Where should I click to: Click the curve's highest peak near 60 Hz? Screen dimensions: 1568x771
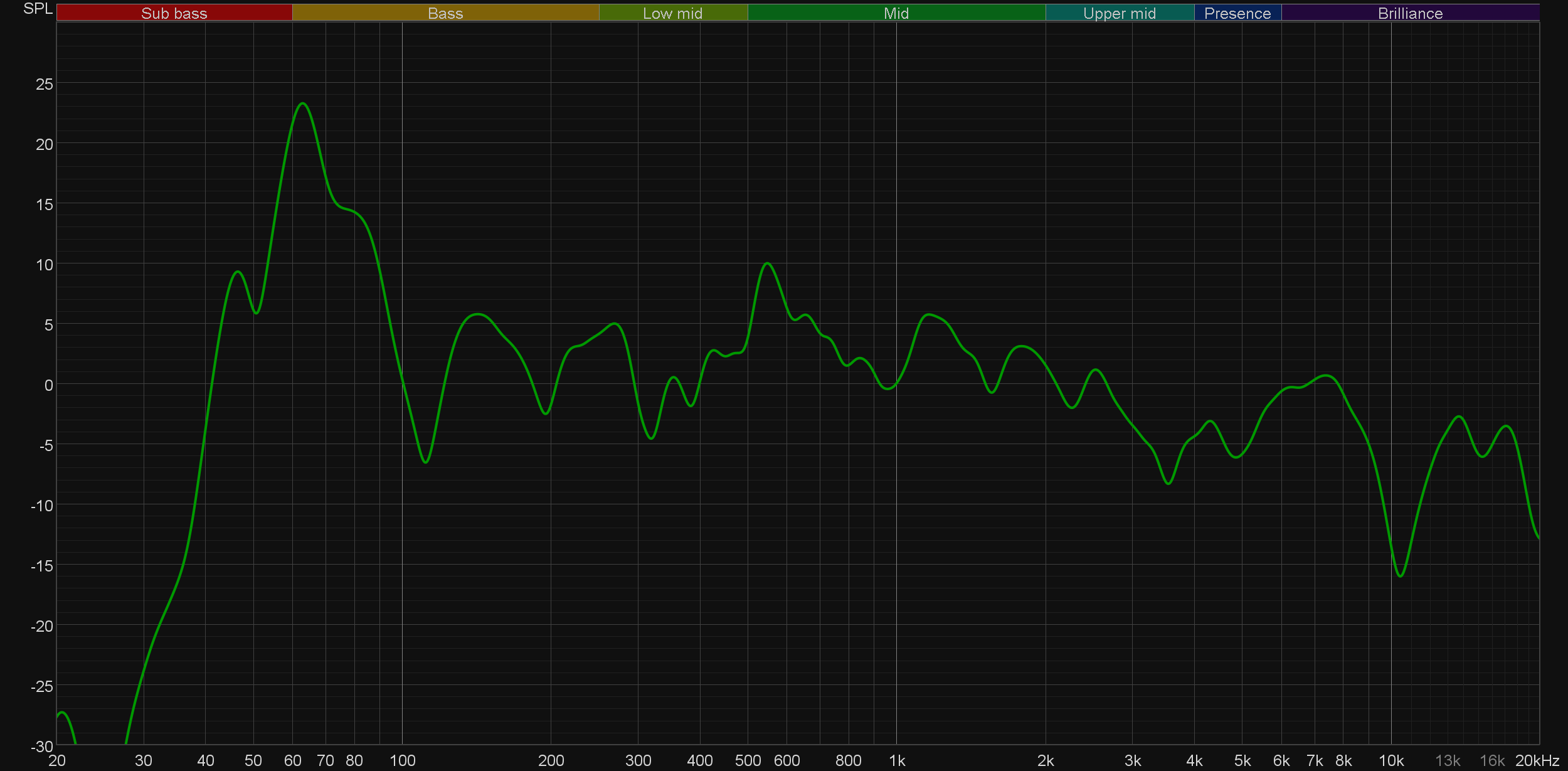click(x=303, y=104)
